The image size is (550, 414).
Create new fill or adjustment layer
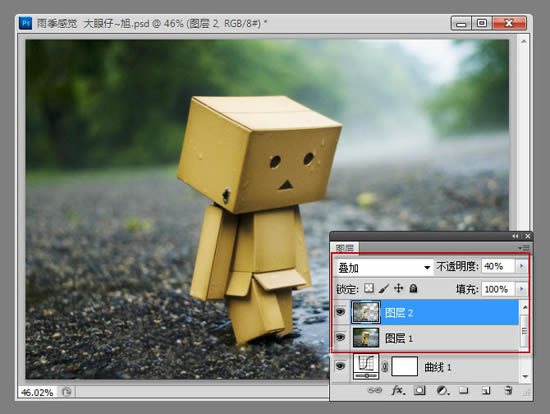pyautogui.click(x=443, y=390)
